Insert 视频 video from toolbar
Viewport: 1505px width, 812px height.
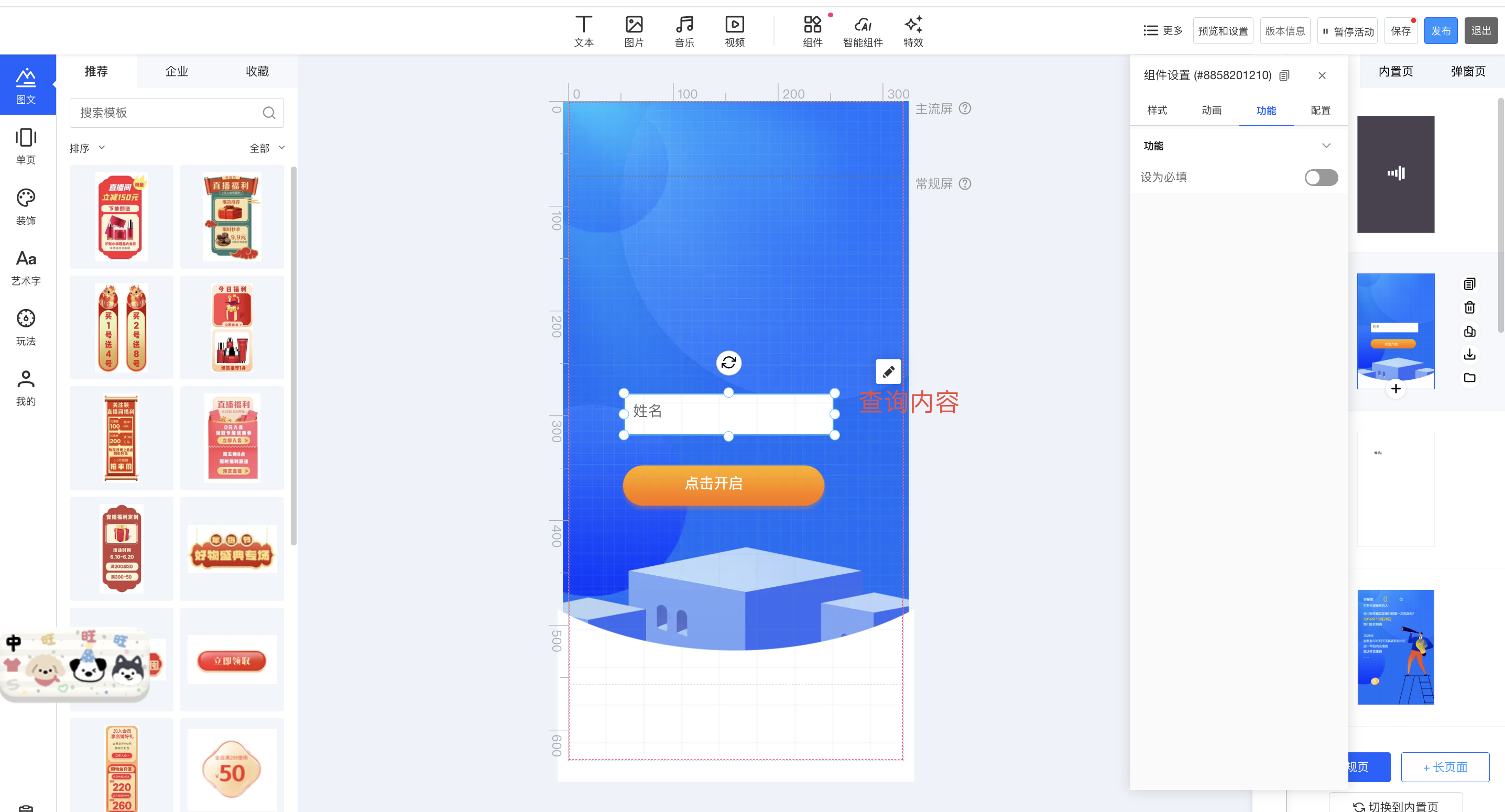coord(734,31)
